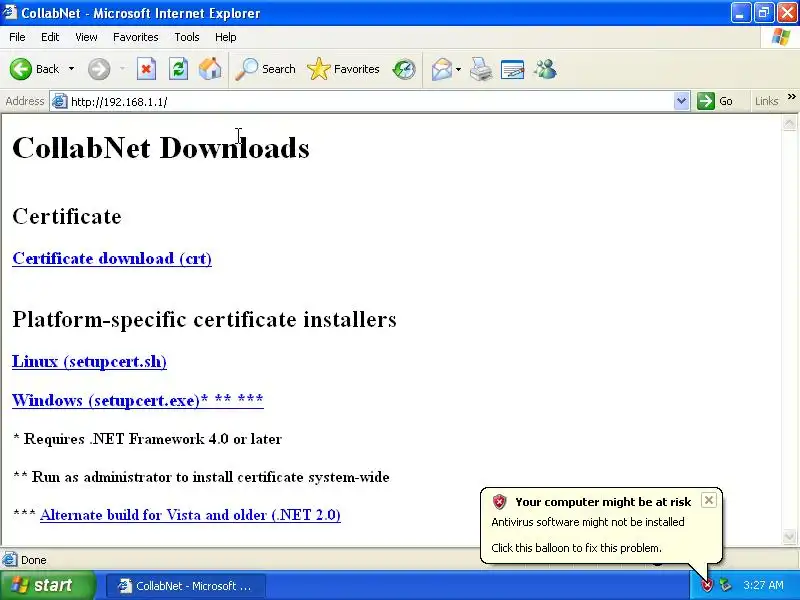Click the Requires .NET Framework 4.0 note
Image resolution: width=800 pixels, height=600 pixels.
click(147, 439)
